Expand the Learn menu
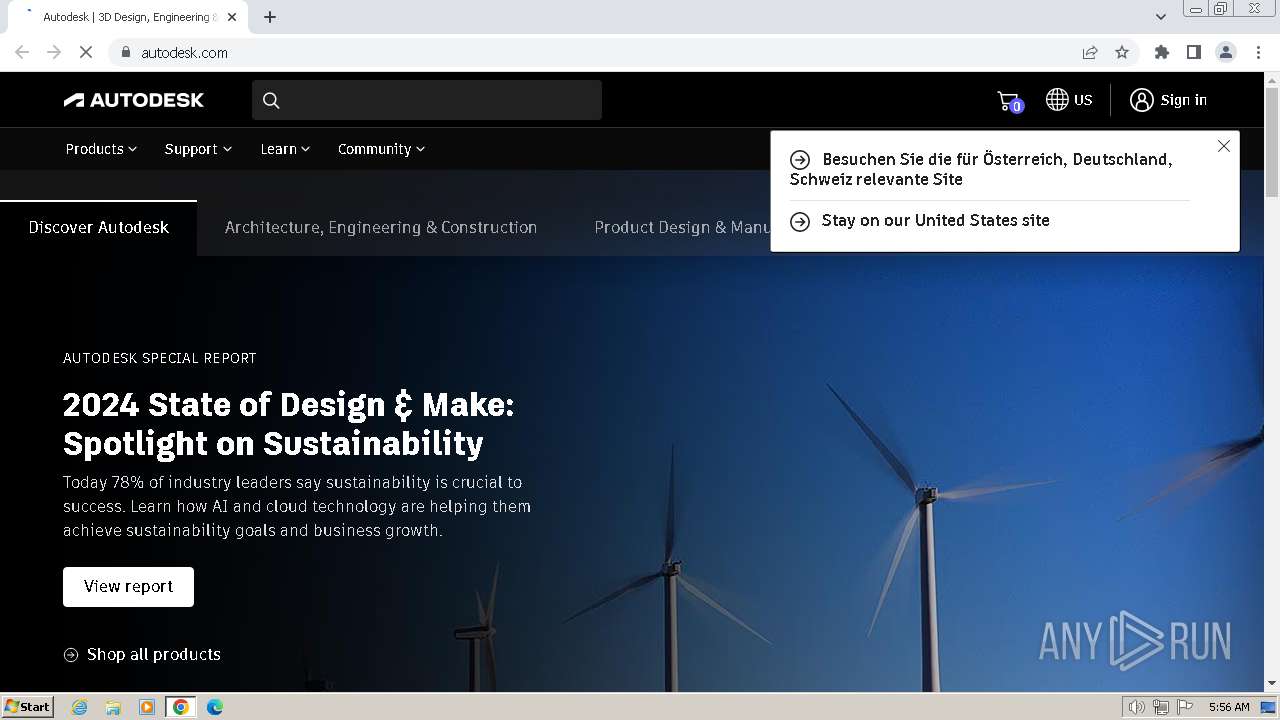 (285, 149)
